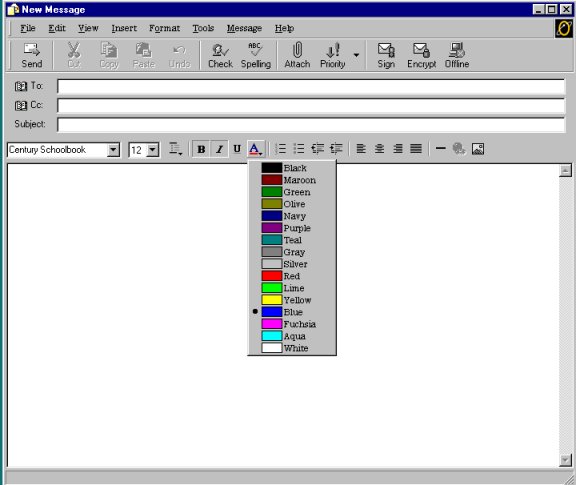Viewport: 576px width, 485px height.
Task: Click the Subject input field
Action: [311, 125]
